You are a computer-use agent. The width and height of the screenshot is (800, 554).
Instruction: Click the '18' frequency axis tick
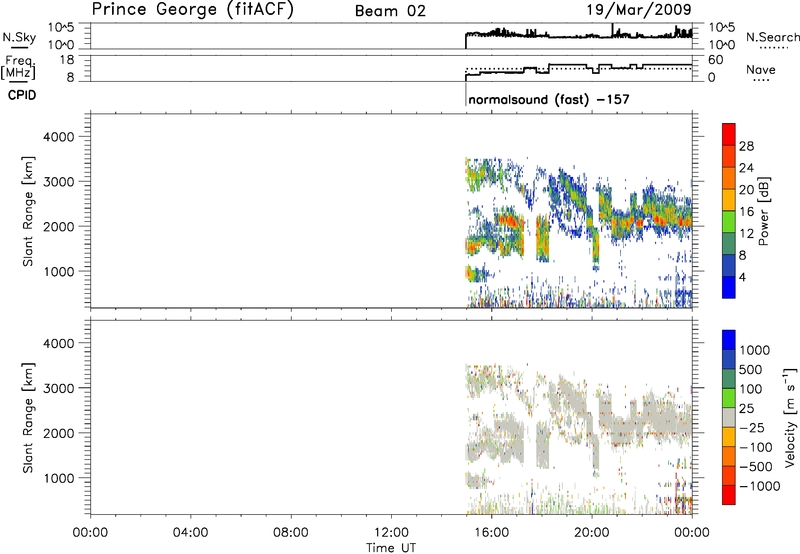pos(67,60)
